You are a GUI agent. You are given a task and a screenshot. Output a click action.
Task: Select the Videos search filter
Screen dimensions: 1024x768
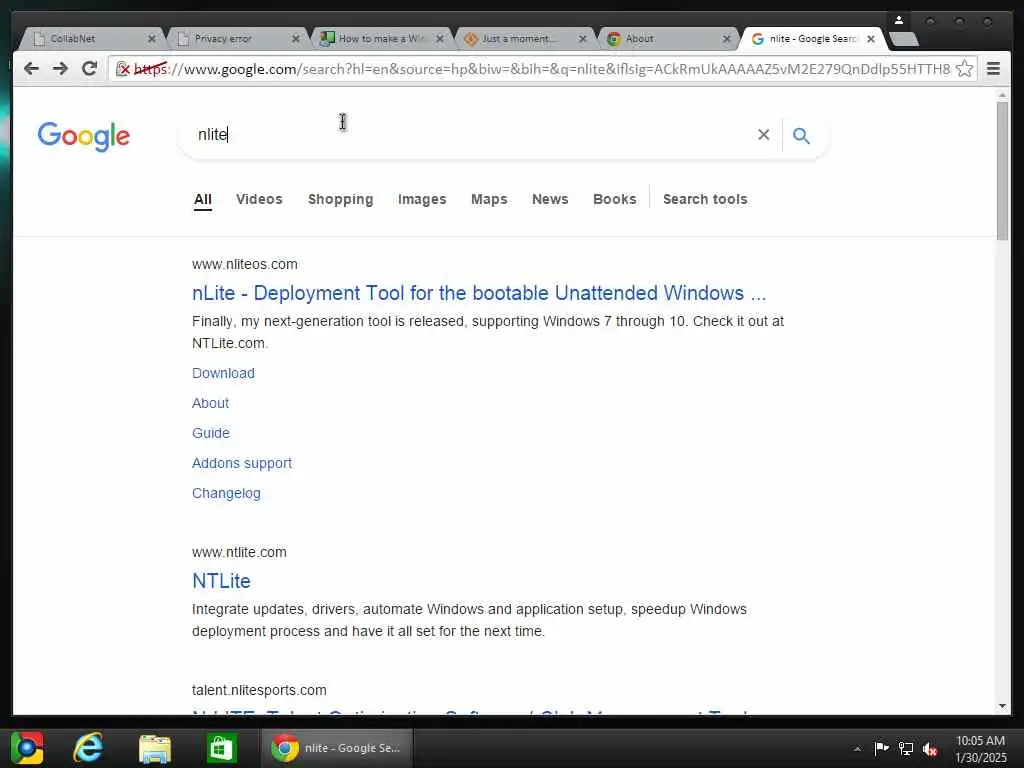259,199
